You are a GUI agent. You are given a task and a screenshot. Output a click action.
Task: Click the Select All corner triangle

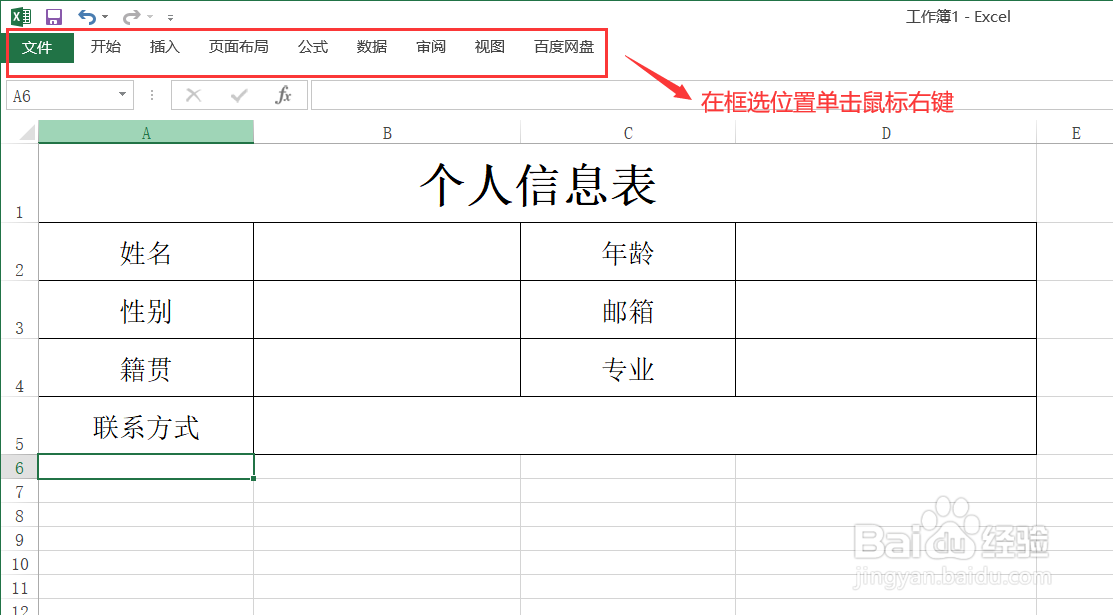click(27, 132)
